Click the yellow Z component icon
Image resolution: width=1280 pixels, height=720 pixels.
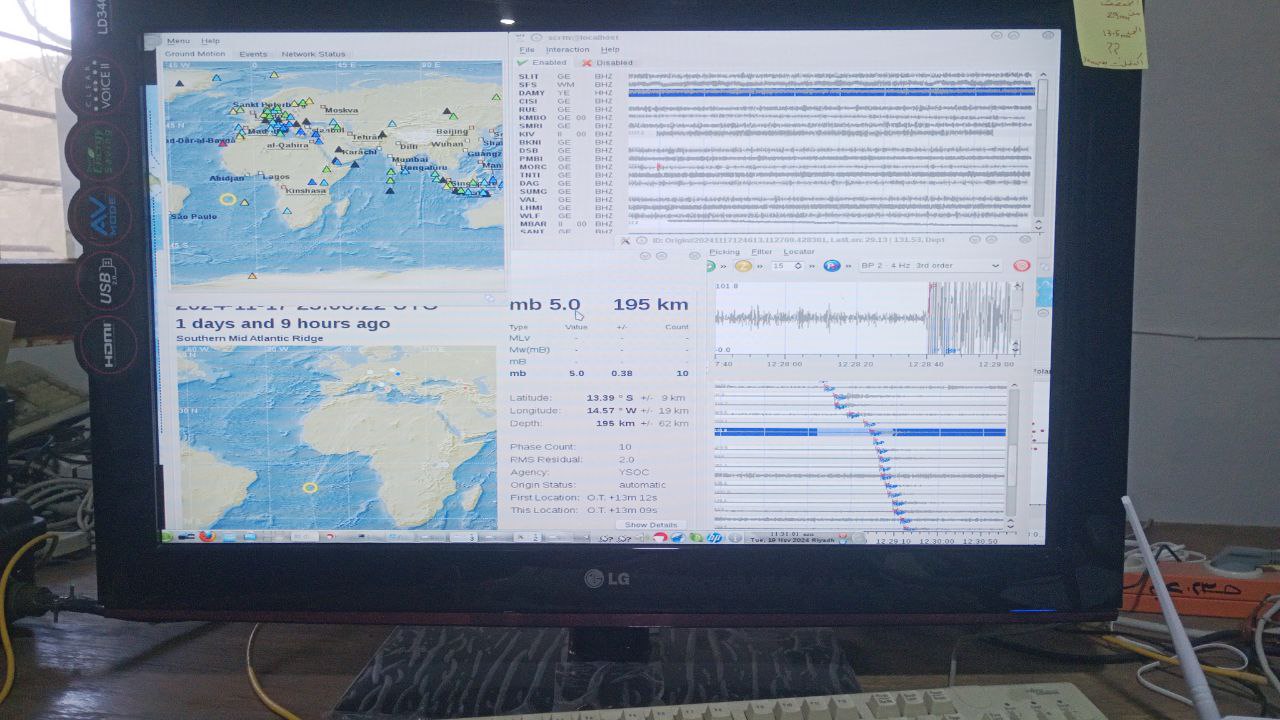pyautogui.click(x=743, y=266)
